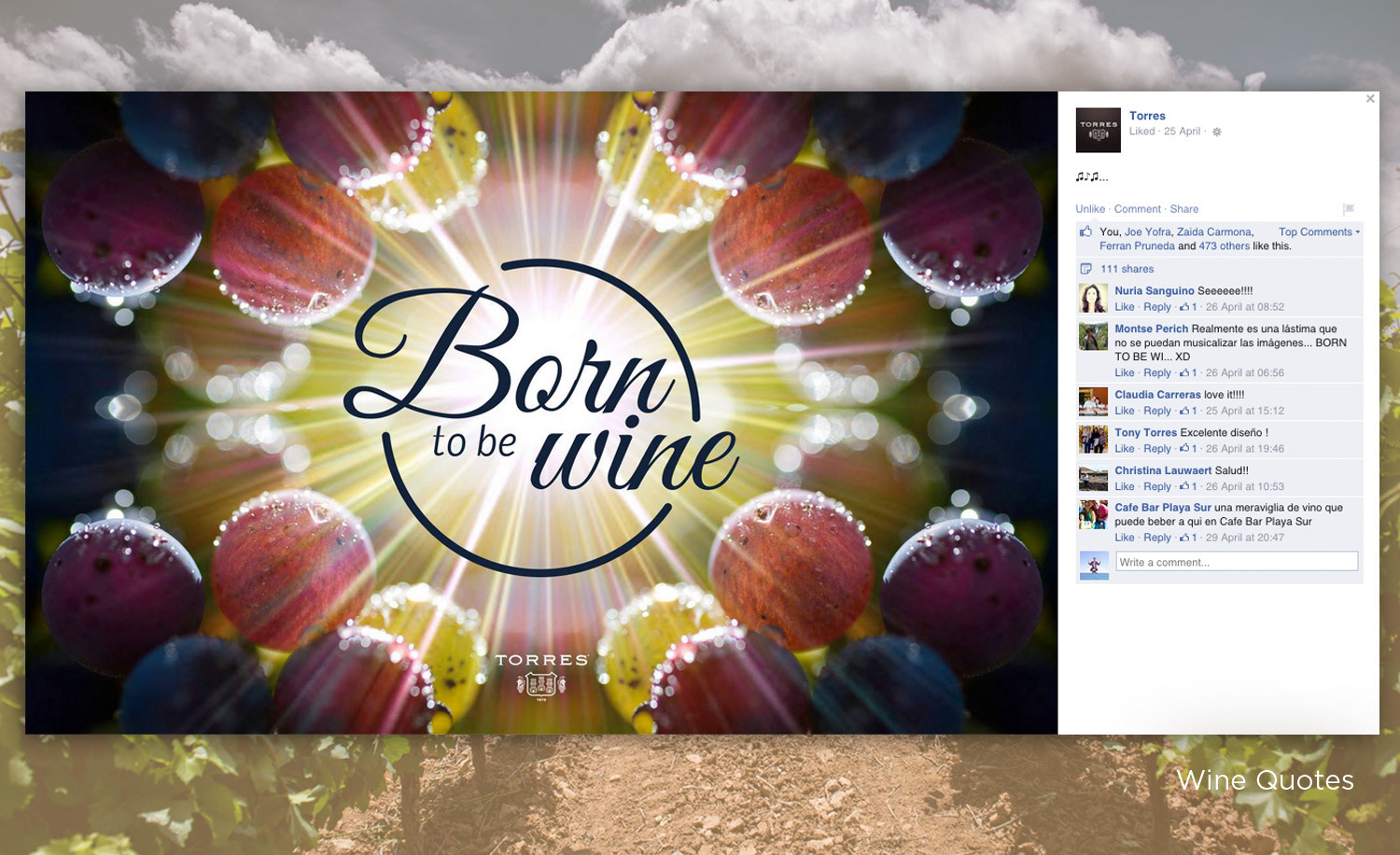Click the Comment link under the post
Viewport: 1400px width, 855px height.
click(x=1138, y=209)
